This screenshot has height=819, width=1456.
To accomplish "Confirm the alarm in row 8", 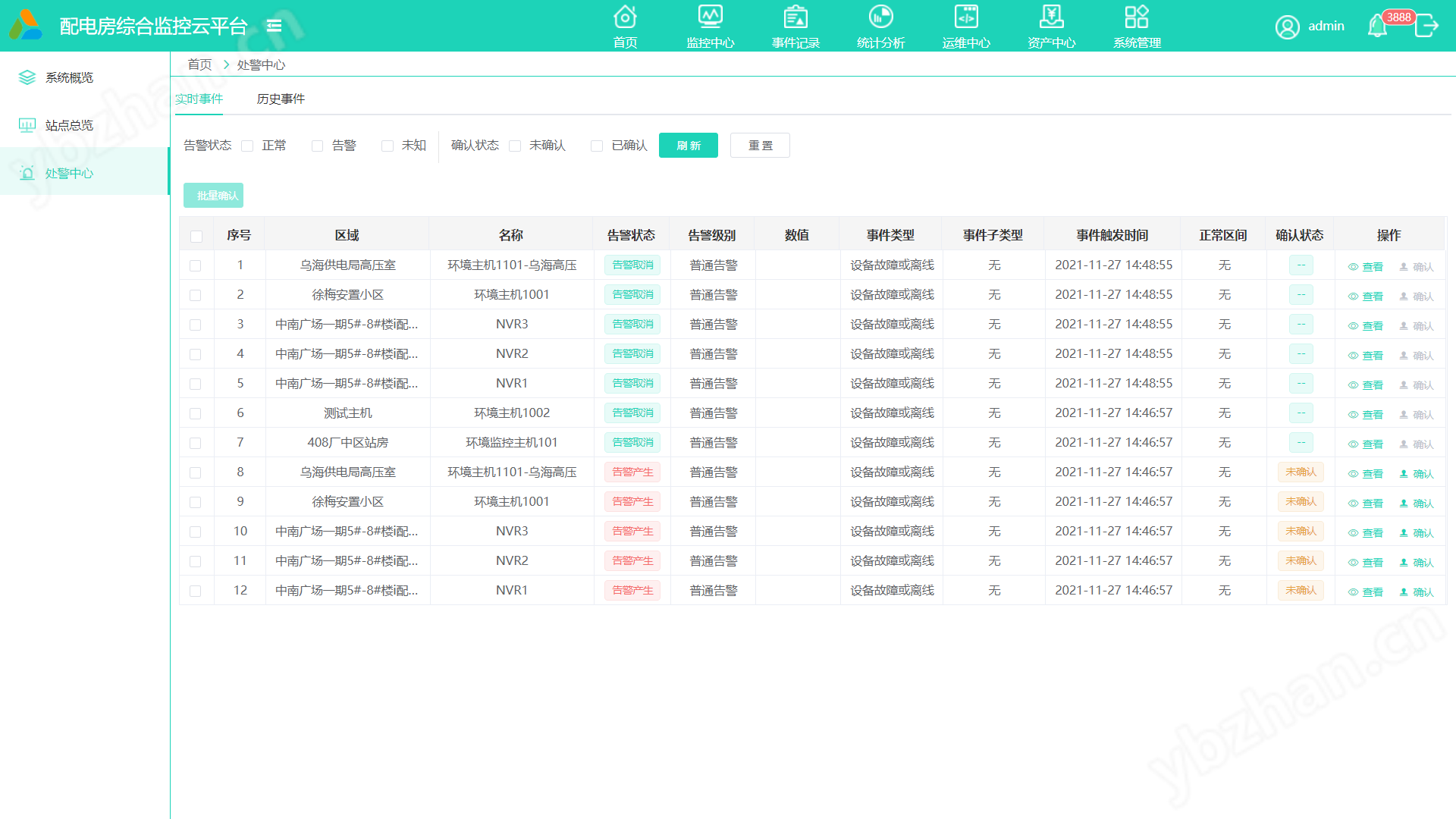I will (x=1417, y=473).
